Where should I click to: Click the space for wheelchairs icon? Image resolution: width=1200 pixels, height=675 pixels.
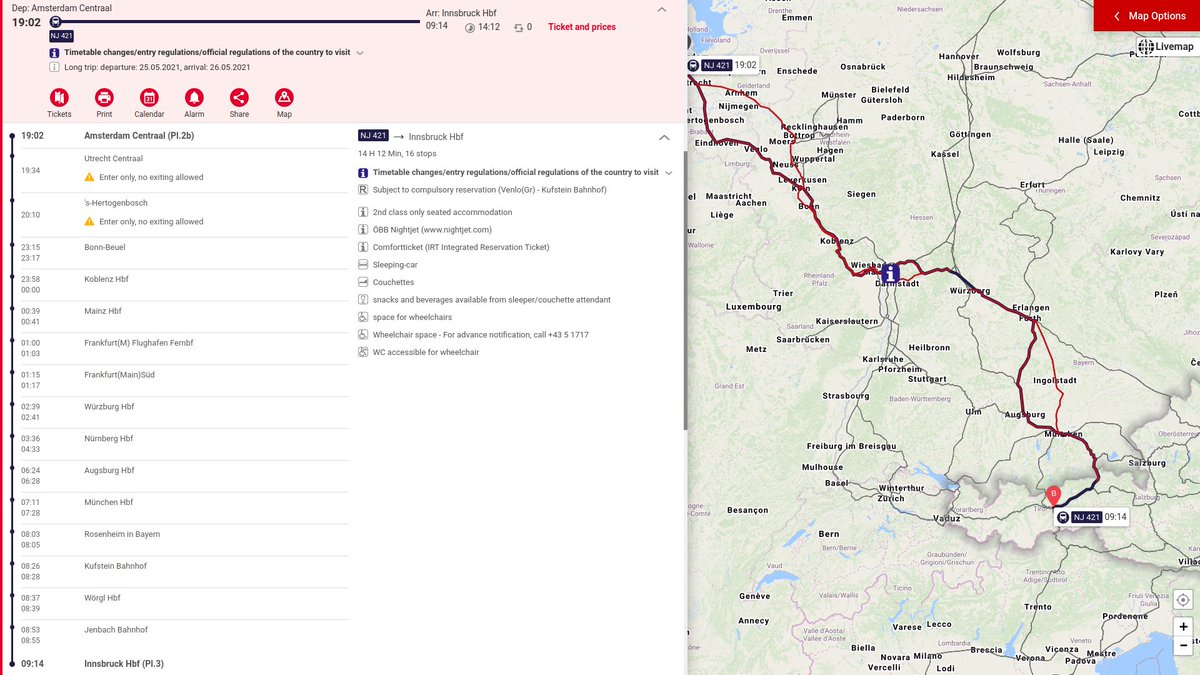[x=363, y=317]
